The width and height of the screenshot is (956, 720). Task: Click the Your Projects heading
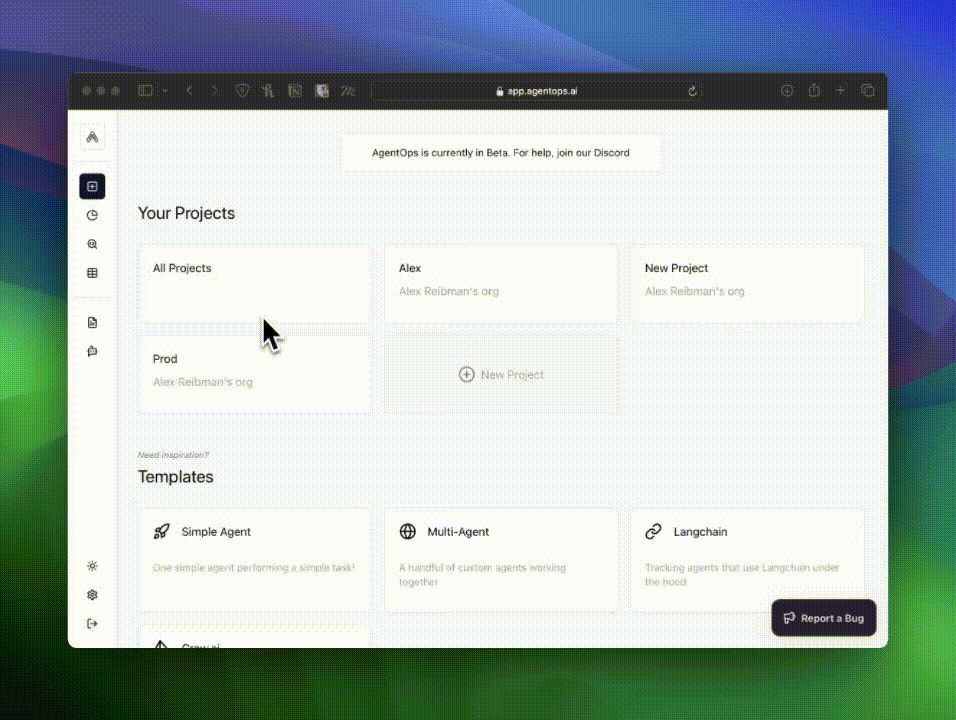click(x=186, y=213)
